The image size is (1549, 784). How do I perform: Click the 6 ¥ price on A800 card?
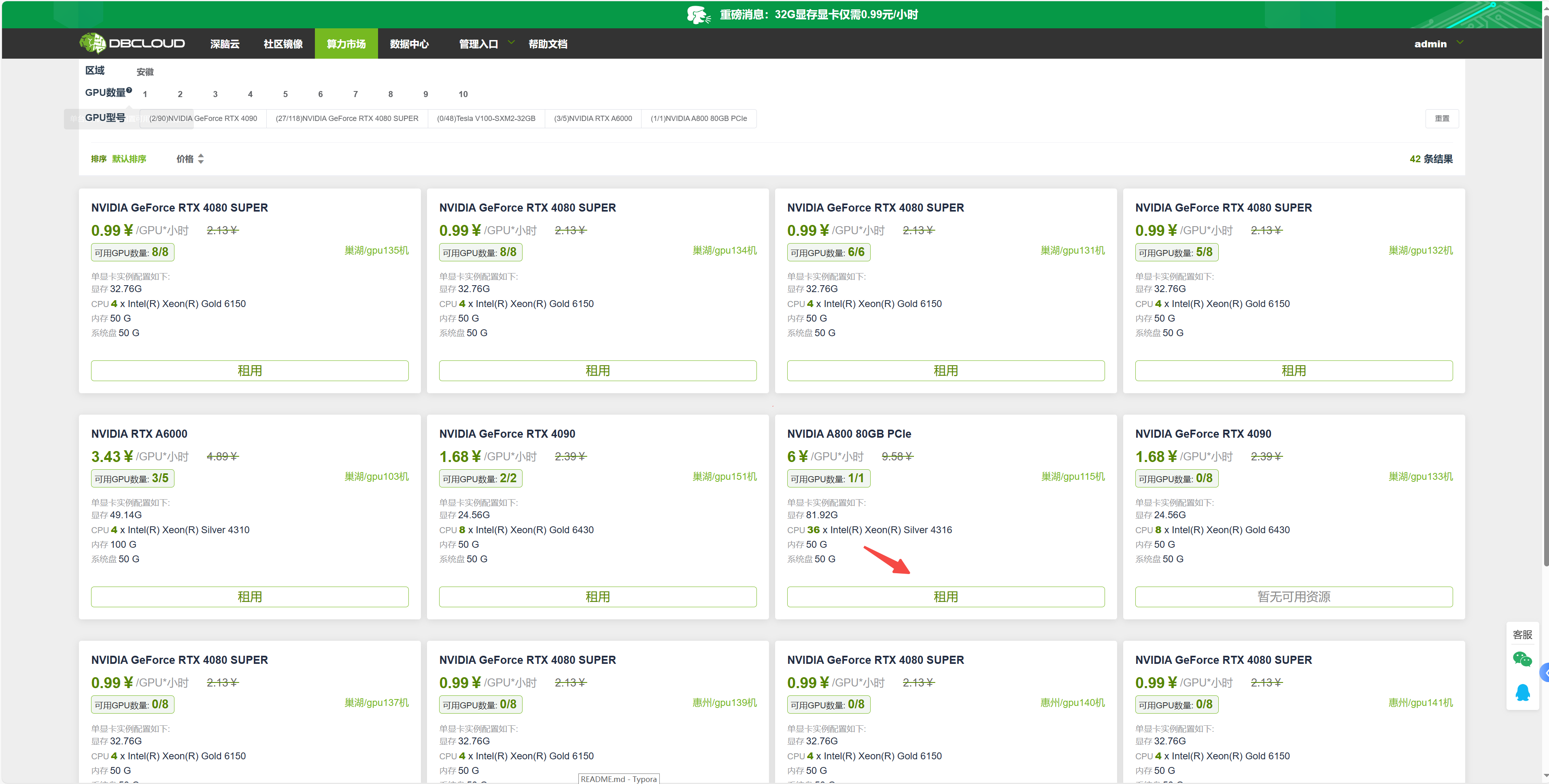coord(797,456)
